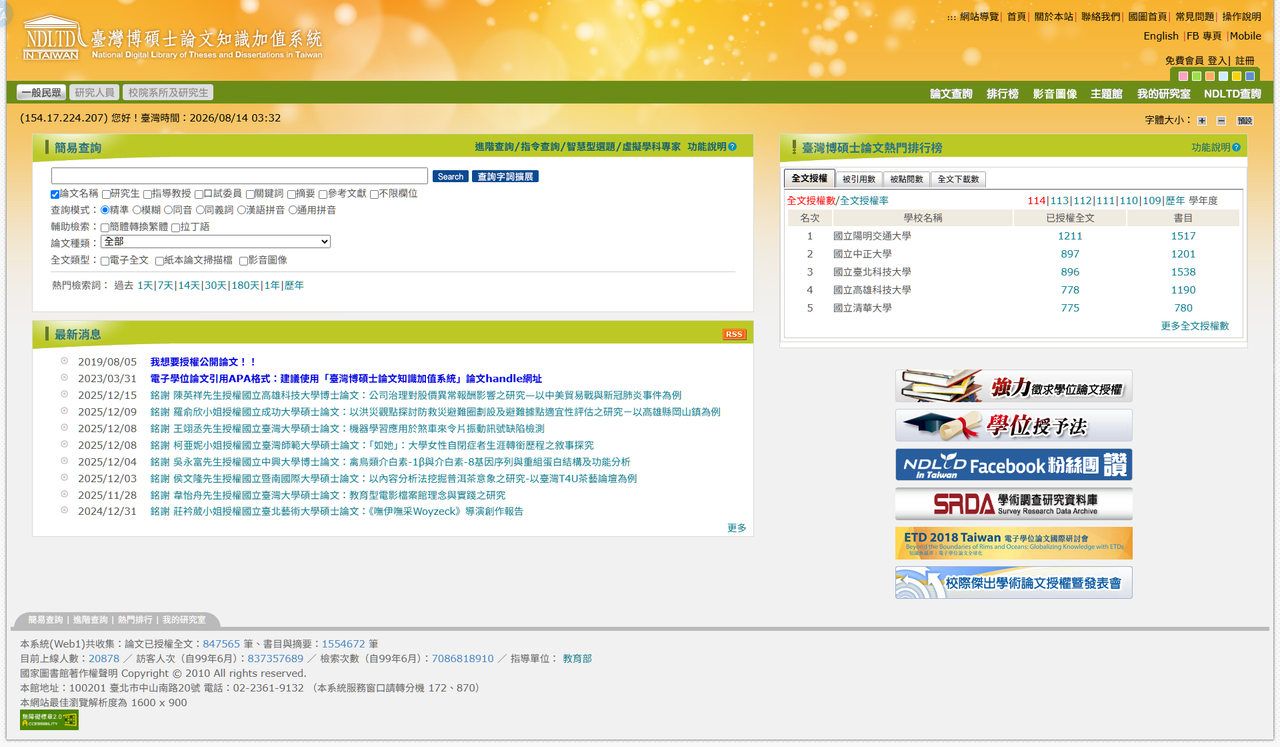Select the yellow theme color swatch
Image resolution: width=1280 pixels, height=747 pixels.
[1237, 76]
